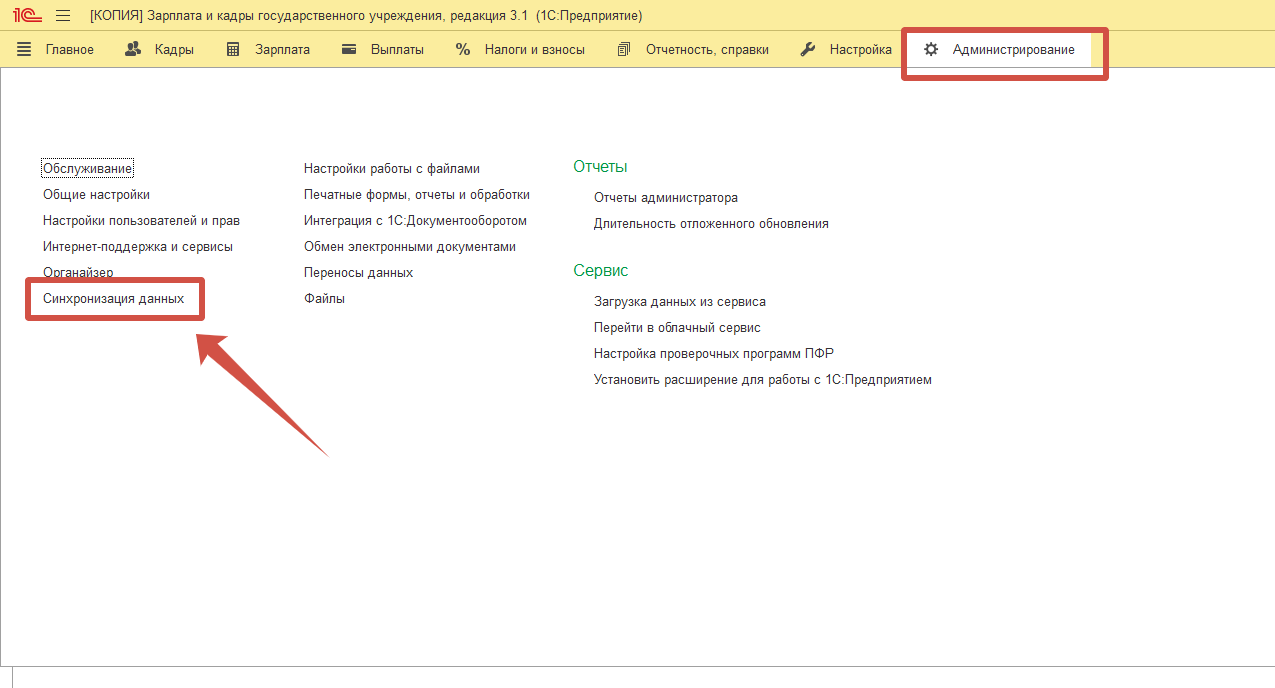Screen dimensions: 1275x688
Task: Open Обмен электронными документами
Action: tap(410, 246)
